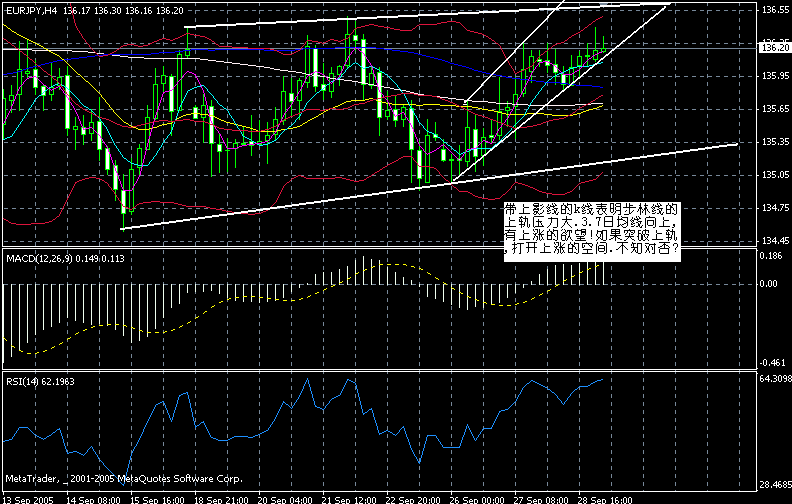The image size is (792, 504).
Task: Click the 21 Sep 12:00 time label
Action: [x=349, y=500]
